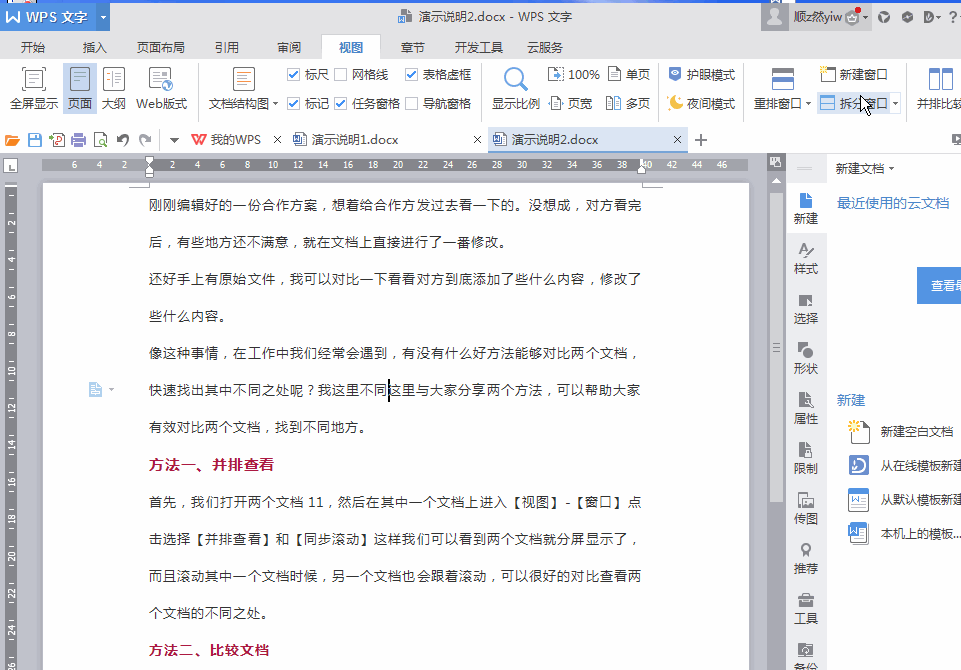This screenshot has width=961, height=670.
Task: Click the ruler tab-stop selector corner box
Action: [x=10, y=166]
